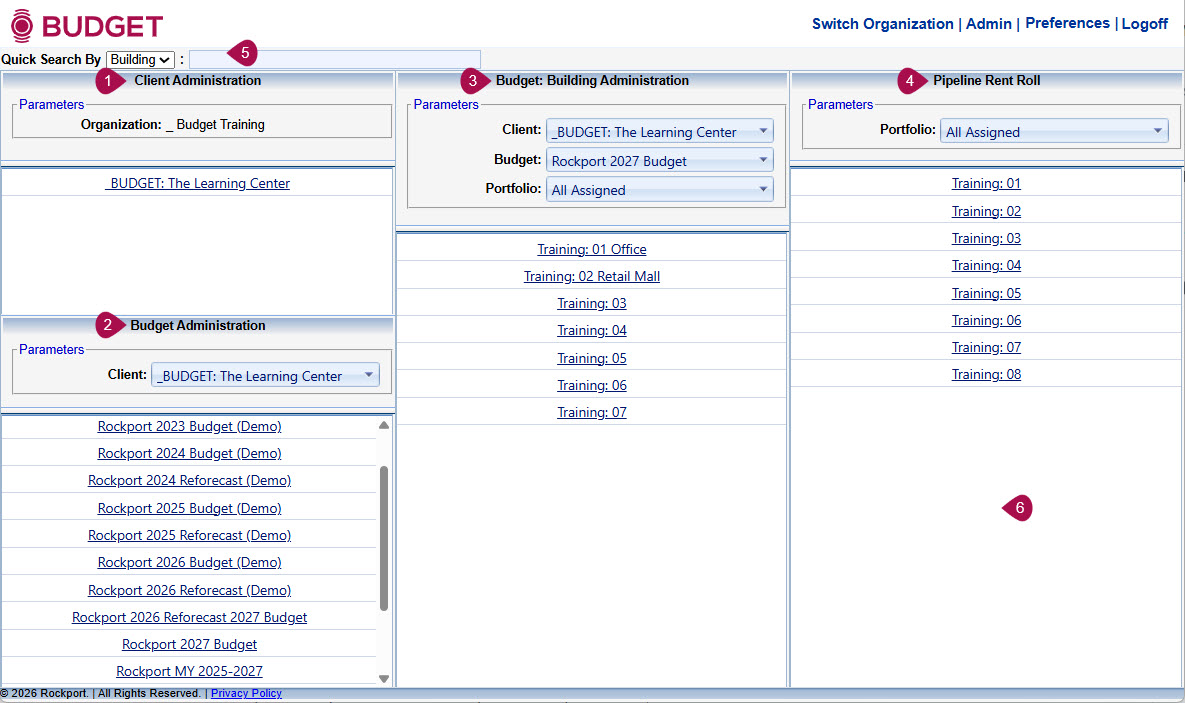Click the BUDGET logo icon
Image resolution: width=1185 pixels, height=703 pixels.
[22, 26]
